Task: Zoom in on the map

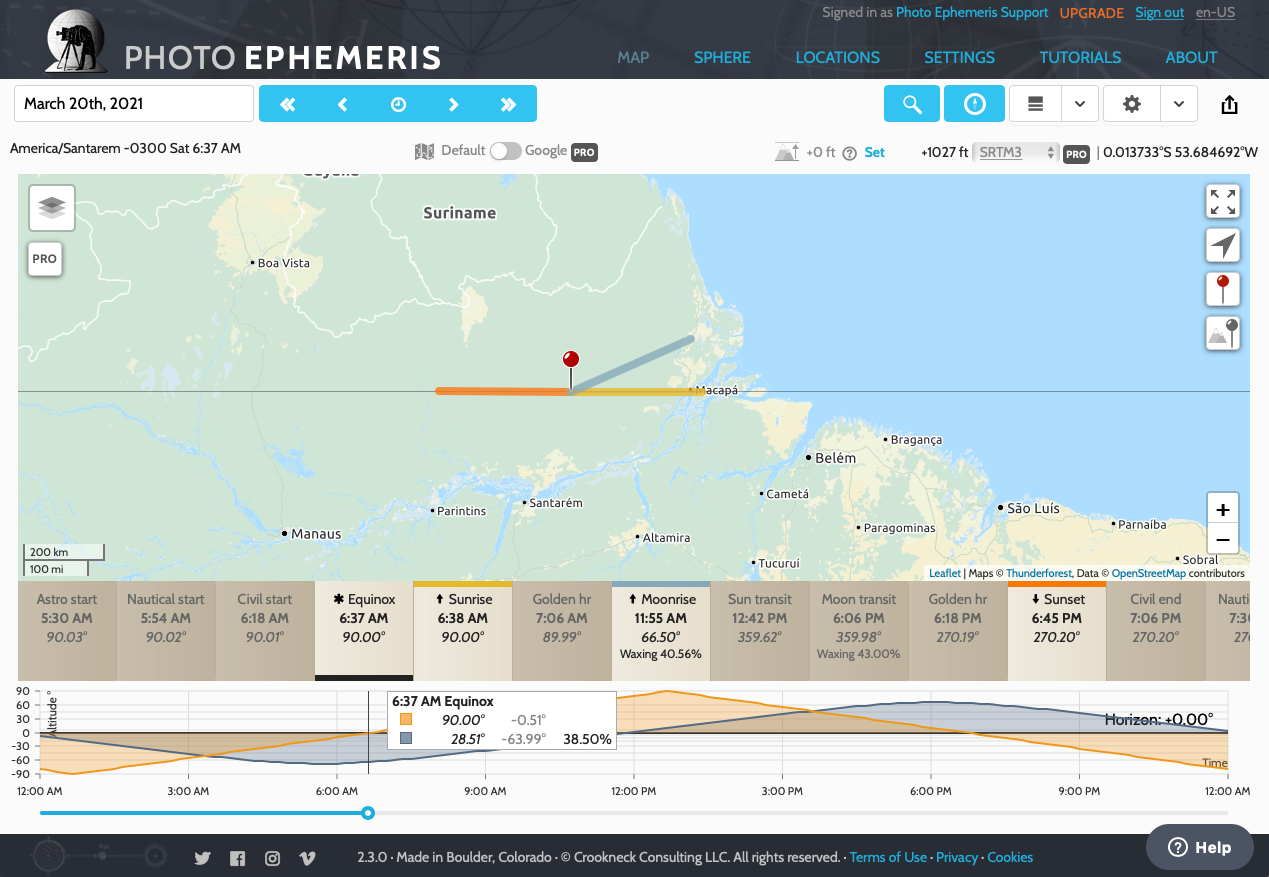Action: pos(1222,509)
